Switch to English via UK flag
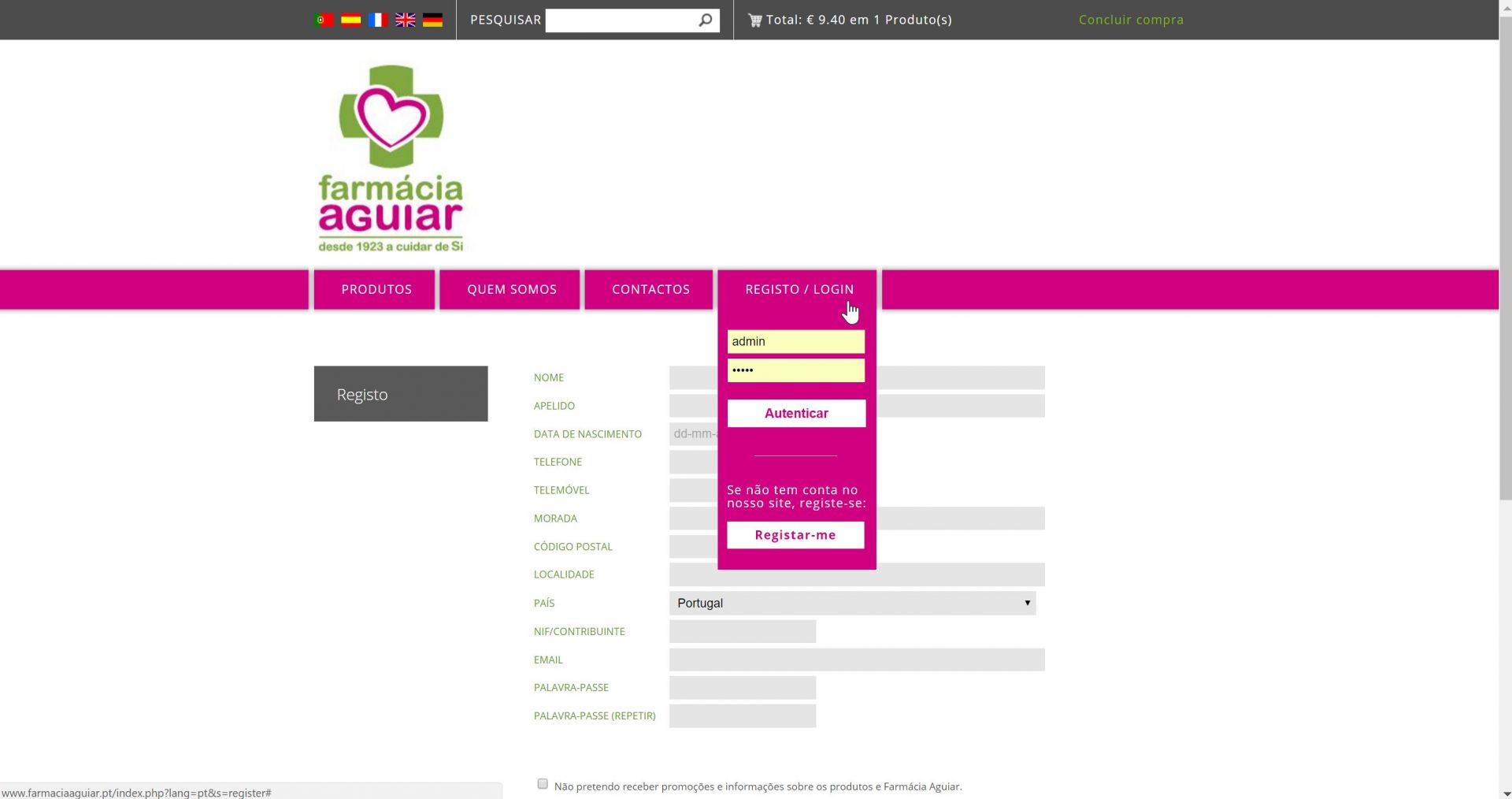 coord(406,20)
